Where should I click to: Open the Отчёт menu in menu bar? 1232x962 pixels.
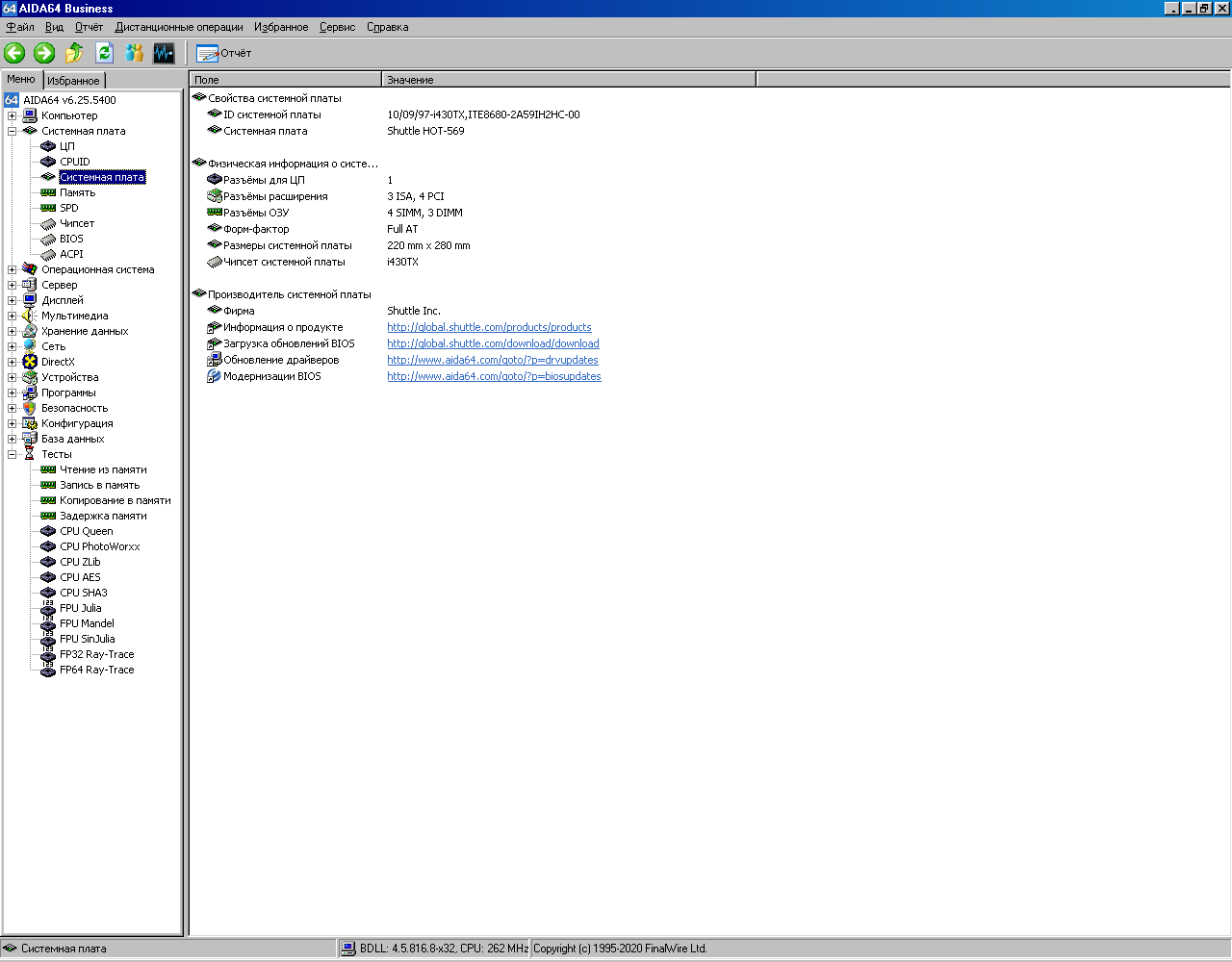[x=89, y=27]
